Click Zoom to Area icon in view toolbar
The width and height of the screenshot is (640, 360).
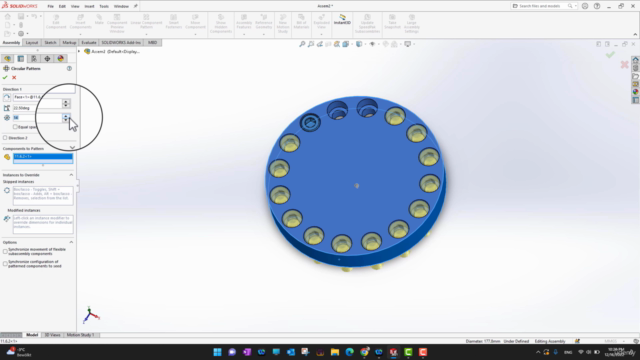pyautogui.click(x=311, y=44)
